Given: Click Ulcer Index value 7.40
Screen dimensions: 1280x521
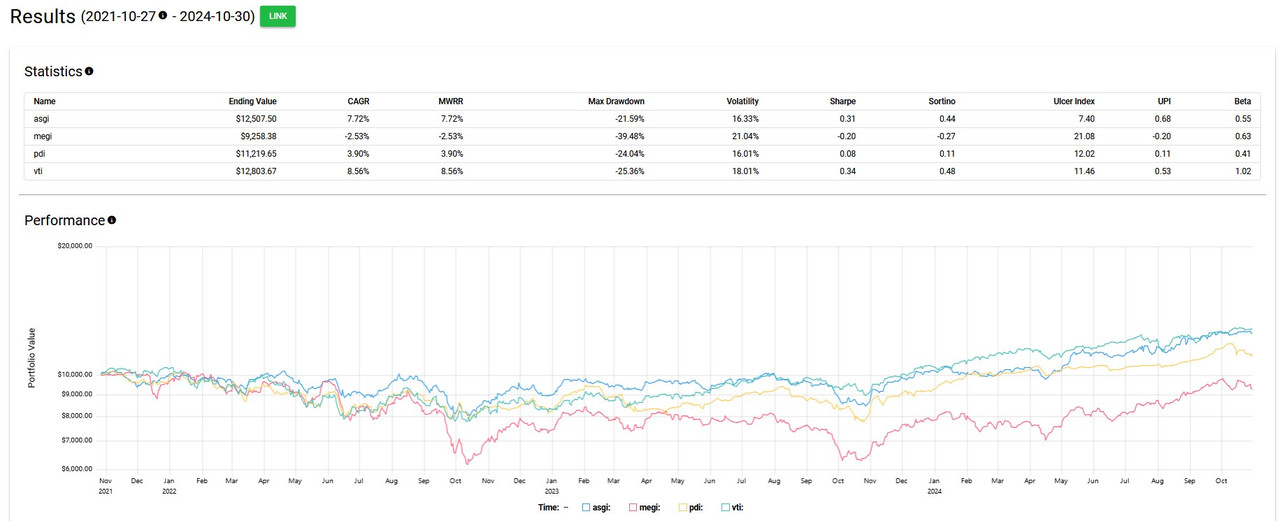Looking at the screenshot, I should [x=1086, y=119].
